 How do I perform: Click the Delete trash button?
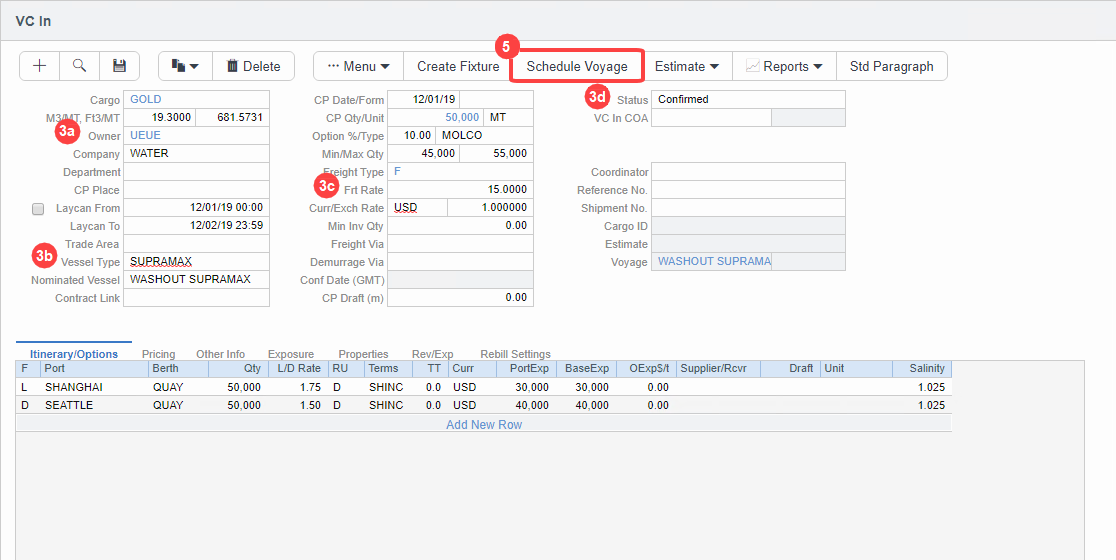(253, 66)
